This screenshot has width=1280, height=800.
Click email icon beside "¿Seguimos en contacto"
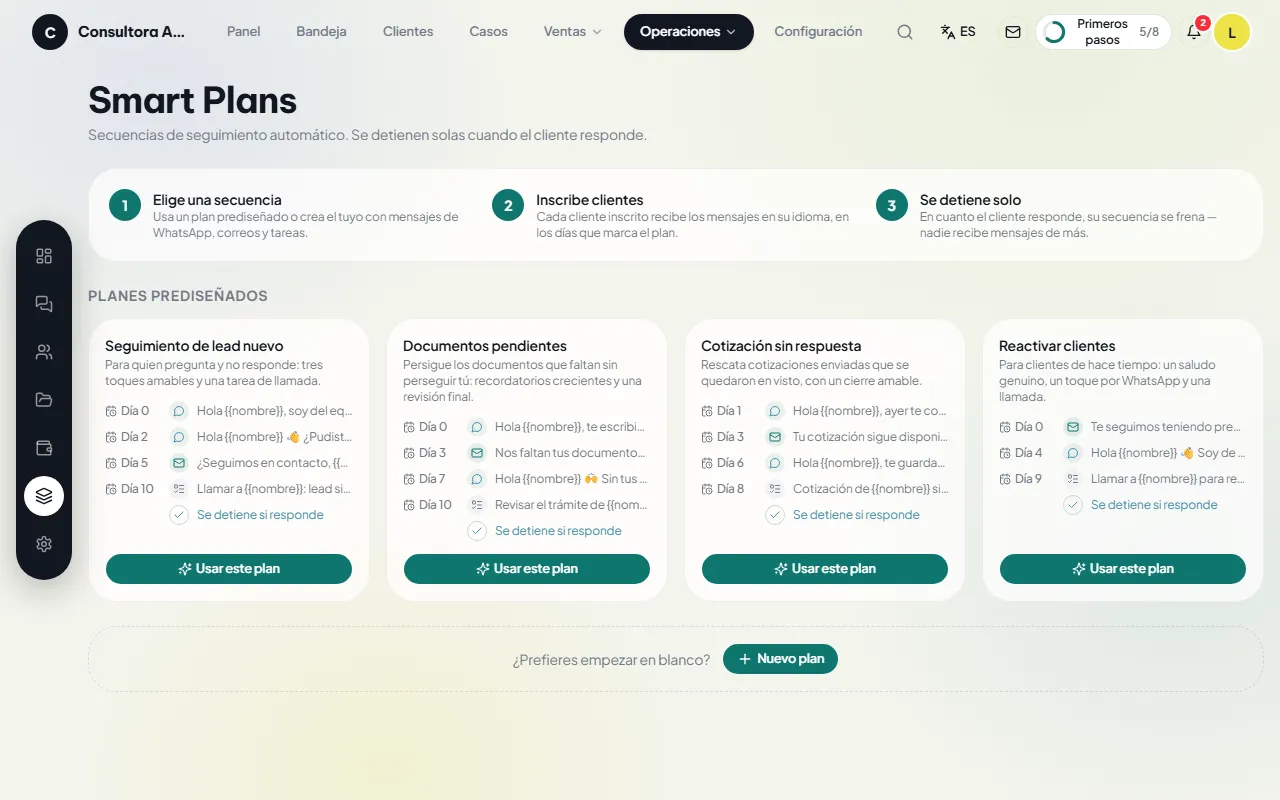coord(179,463)
